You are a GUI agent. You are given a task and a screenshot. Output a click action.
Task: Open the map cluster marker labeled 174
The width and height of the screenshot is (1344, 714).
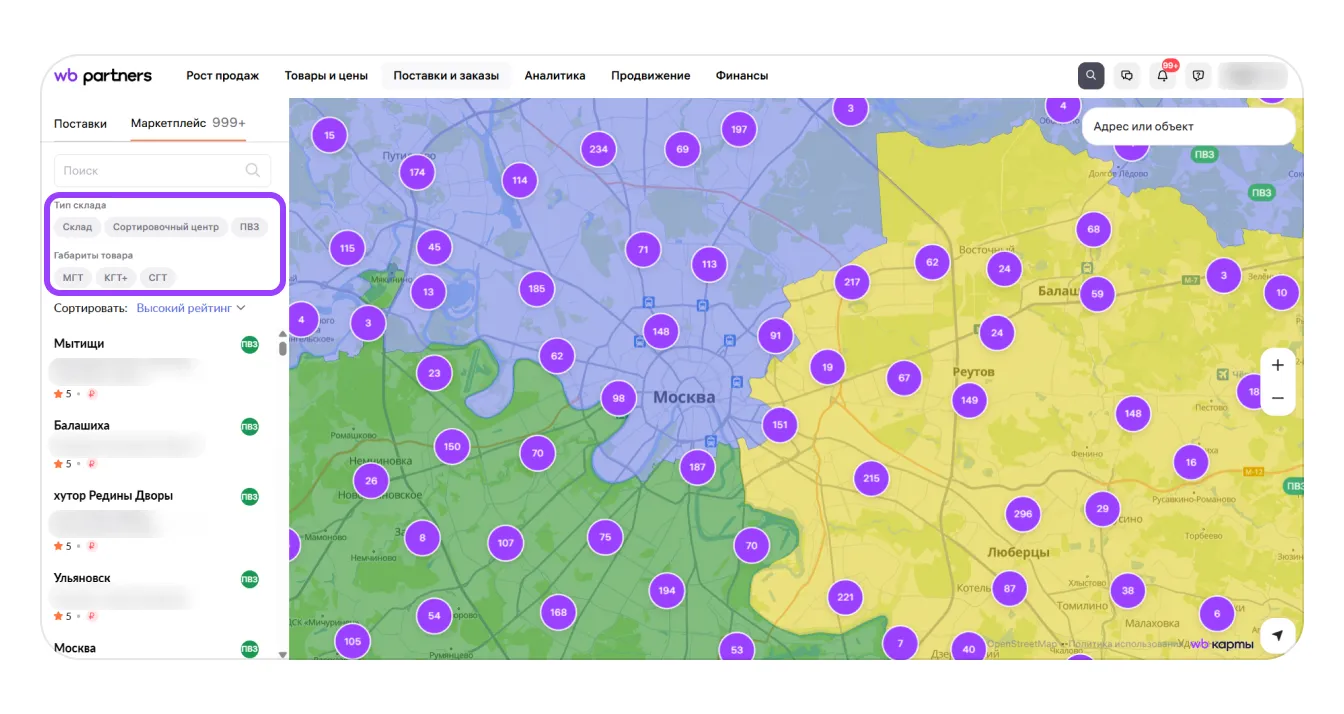[417, 172]
